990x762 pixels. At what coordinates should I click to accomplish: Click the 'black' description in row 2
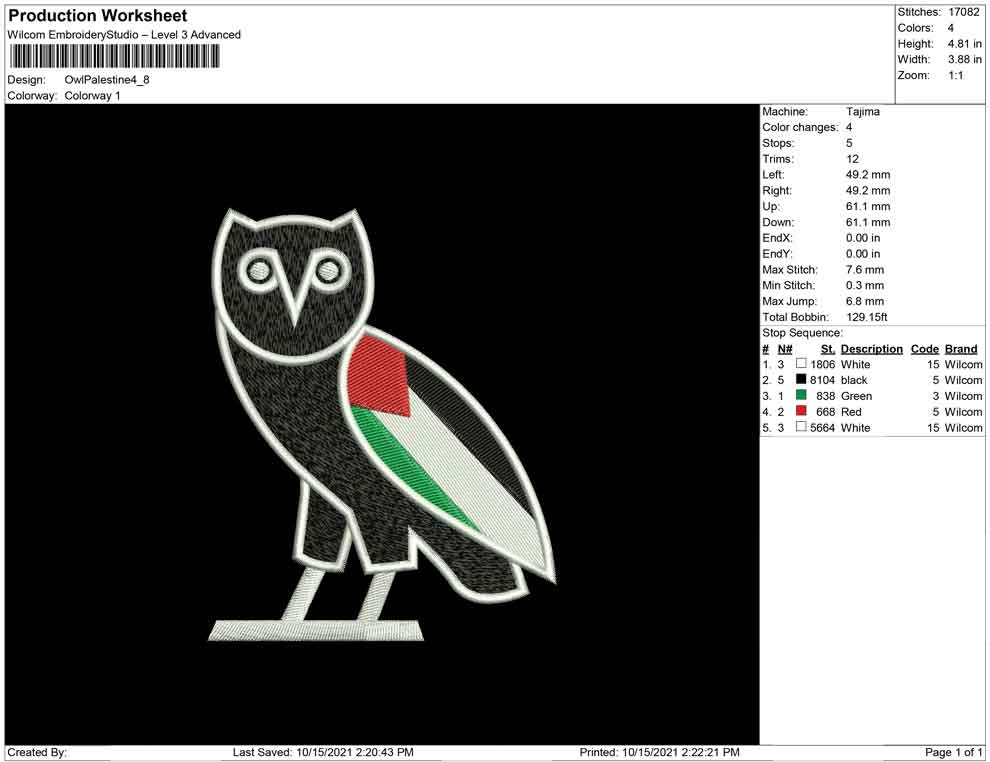854,380
